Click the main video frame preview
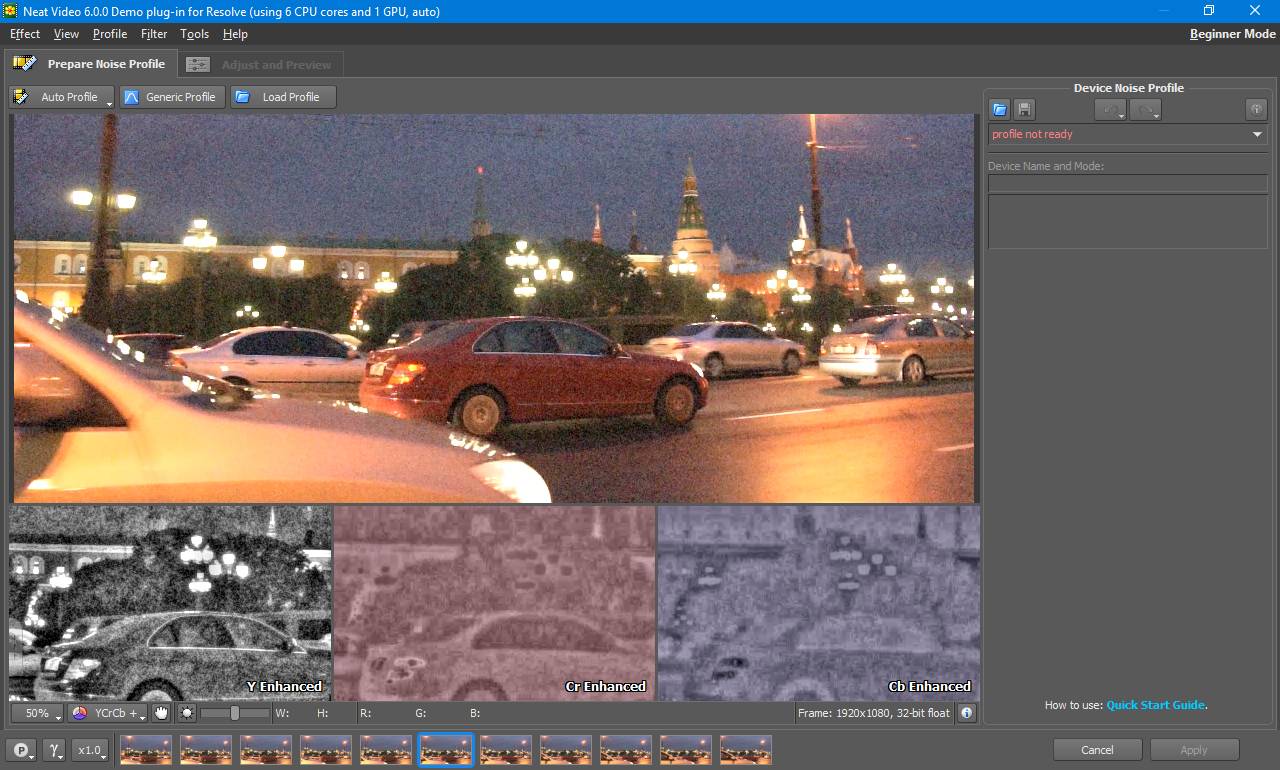This screenshot has height=770, width=1280. click(494, 308)
